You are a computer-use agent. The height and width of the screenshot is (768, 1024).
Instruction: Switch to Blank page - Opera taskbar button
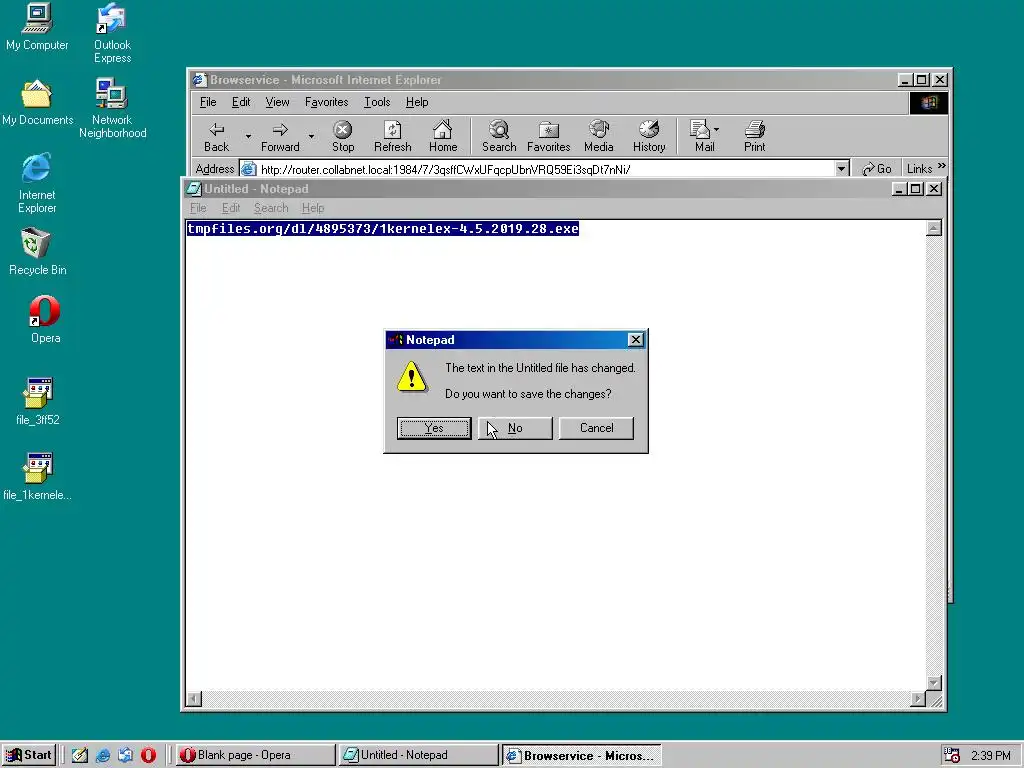pyautogui.click(x=254, y=755)
